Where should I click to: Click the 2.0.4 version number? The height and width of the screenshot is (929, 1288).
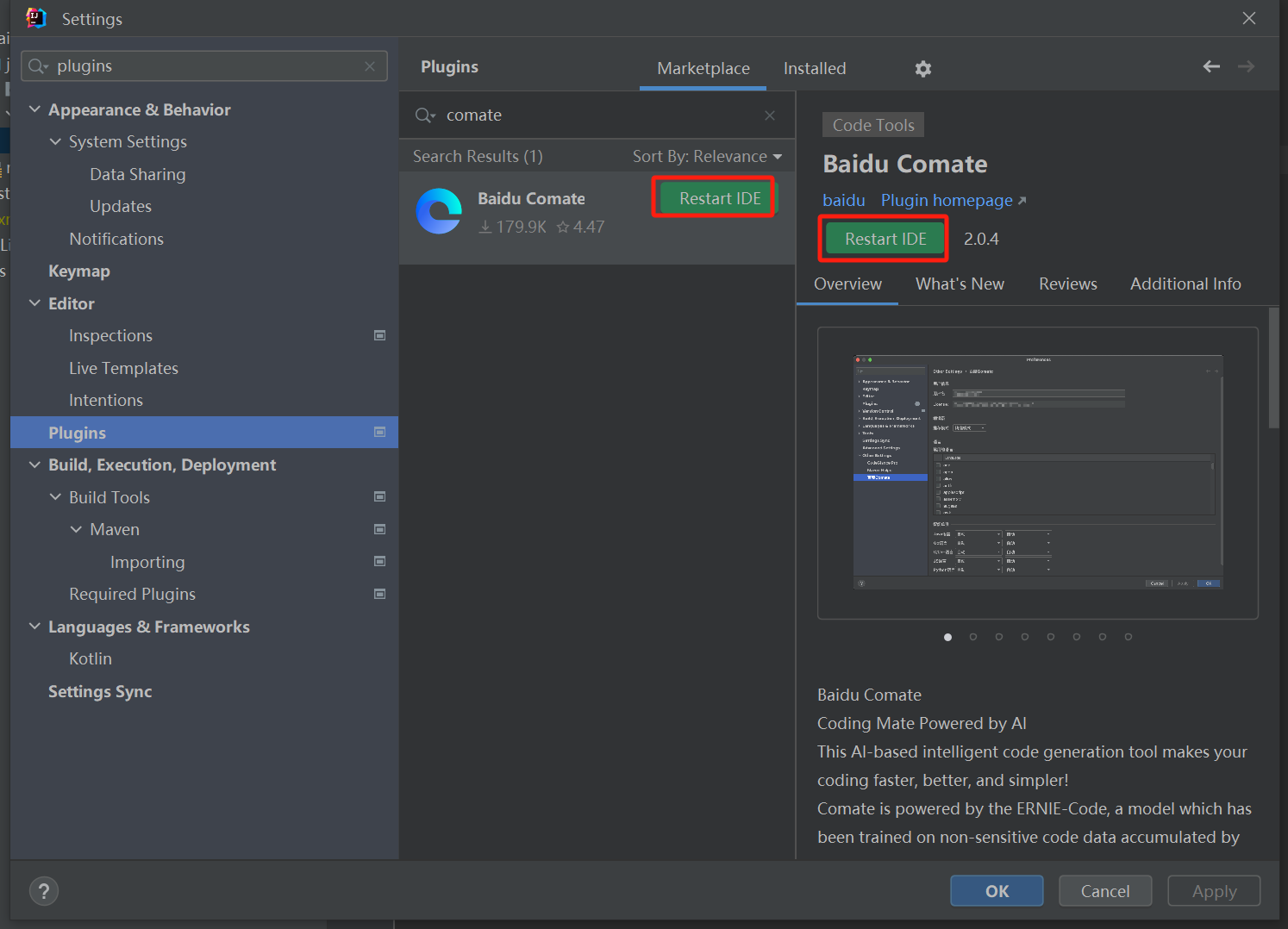981,239
